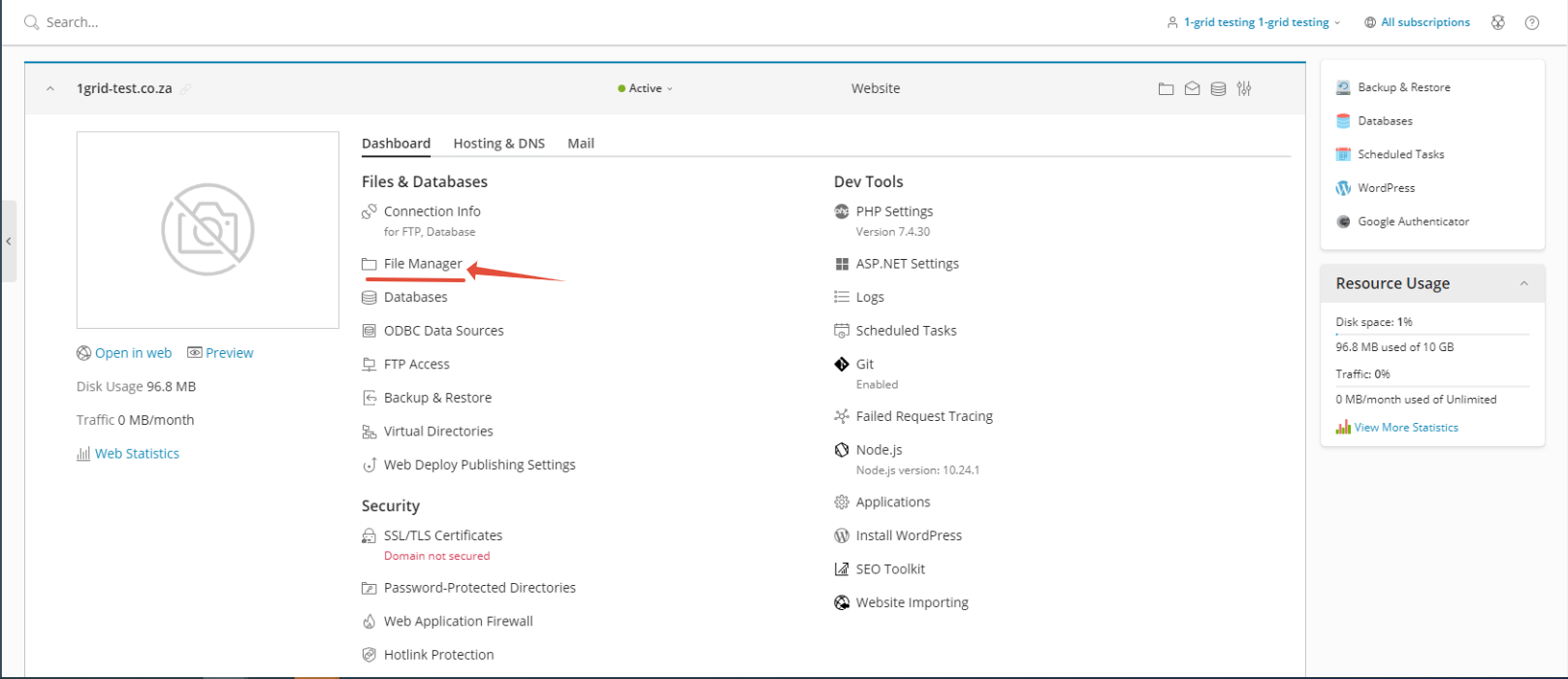This screenshot has height=679, width=1568.
Task: Click the Scheduled Tasks calendar icon in sidebar
Action: [x=1343, y=154]
